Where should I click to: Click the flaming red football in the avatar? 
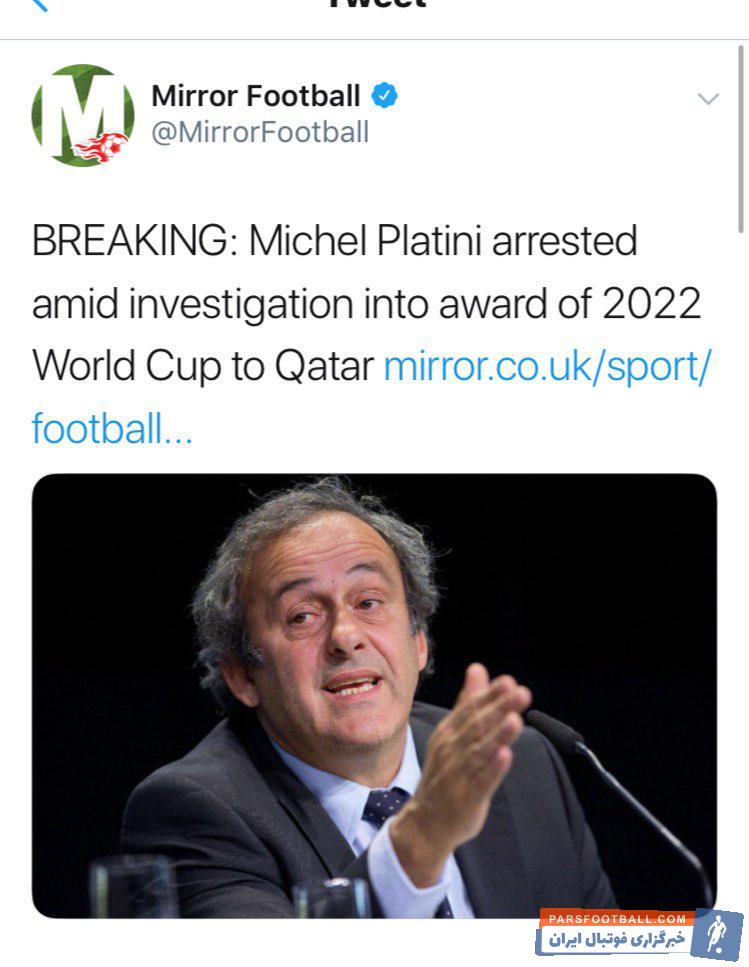[x=102, y=147]
